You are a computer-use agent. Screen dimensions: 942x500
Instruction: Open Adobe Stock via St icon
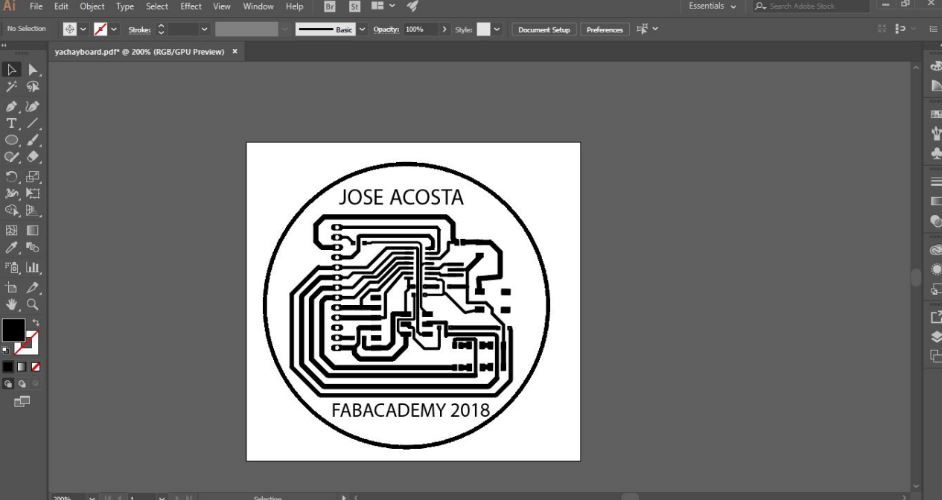354,7
